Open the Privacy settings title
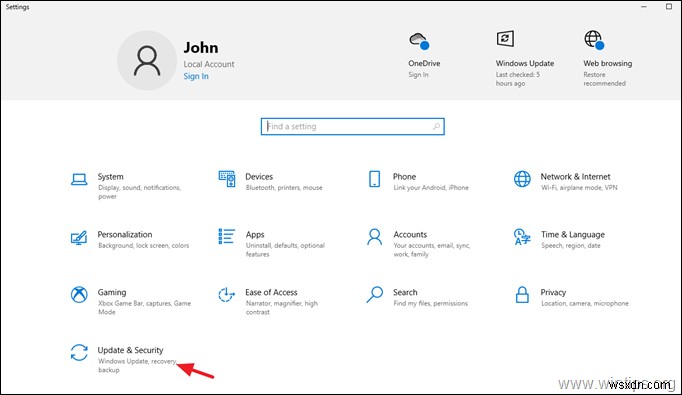Screen dimensions: 682x395 point(553,292)
